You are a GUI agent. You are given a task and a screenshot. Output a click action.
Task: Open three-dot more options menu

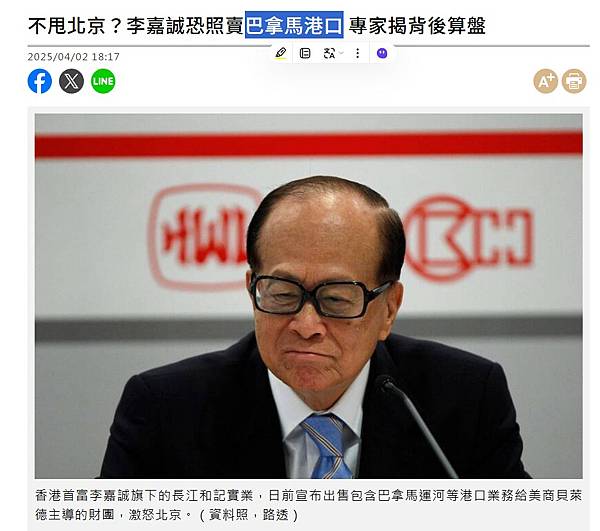[x=357, y=53]
